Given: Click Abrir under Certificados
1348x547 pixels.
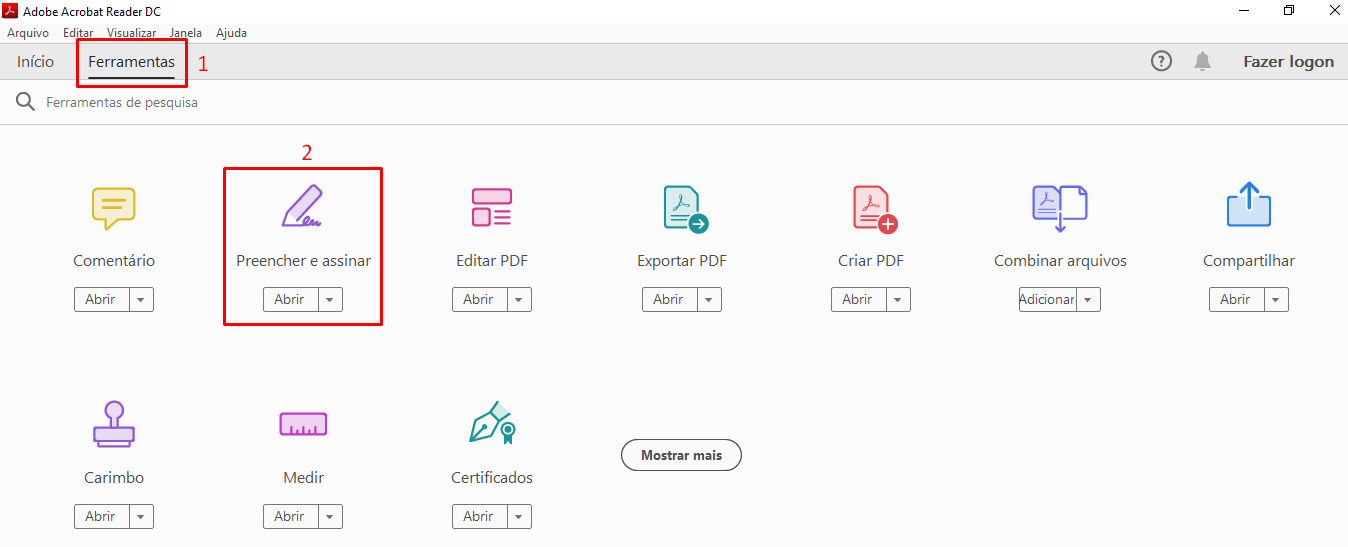Looking at the screenshot, I should (x=480, y=517).
